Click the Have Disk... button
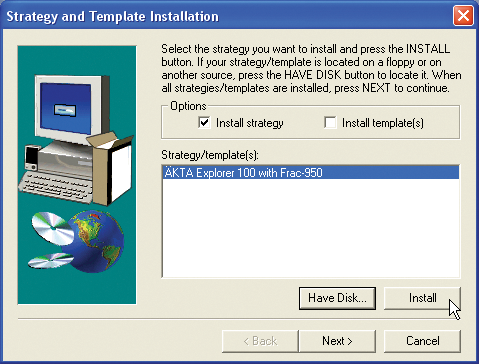 coord(337,298)
